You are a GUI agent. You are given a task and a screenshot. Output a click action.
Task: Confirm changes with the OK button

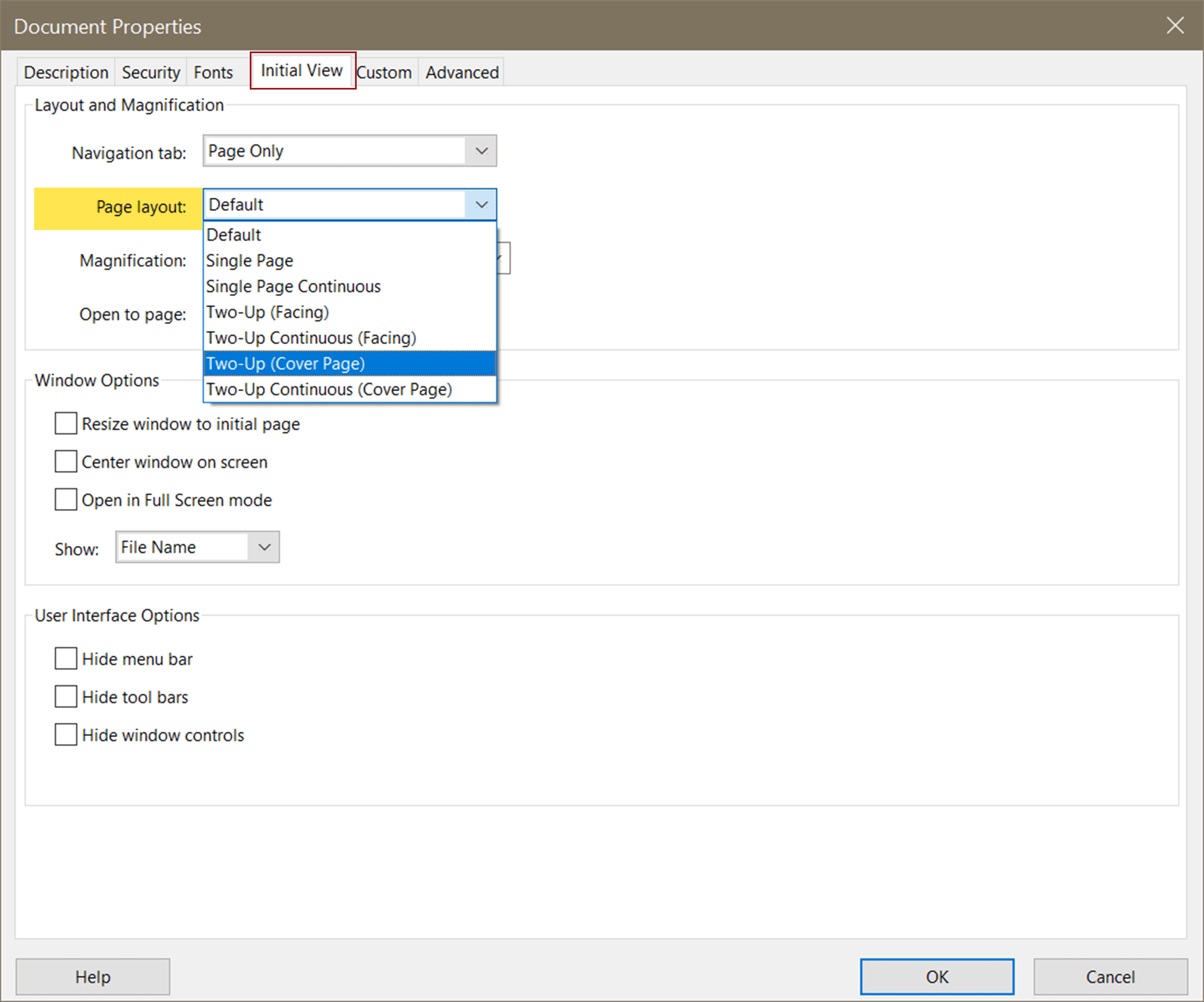pyautogui.click(x=937, y=976)
